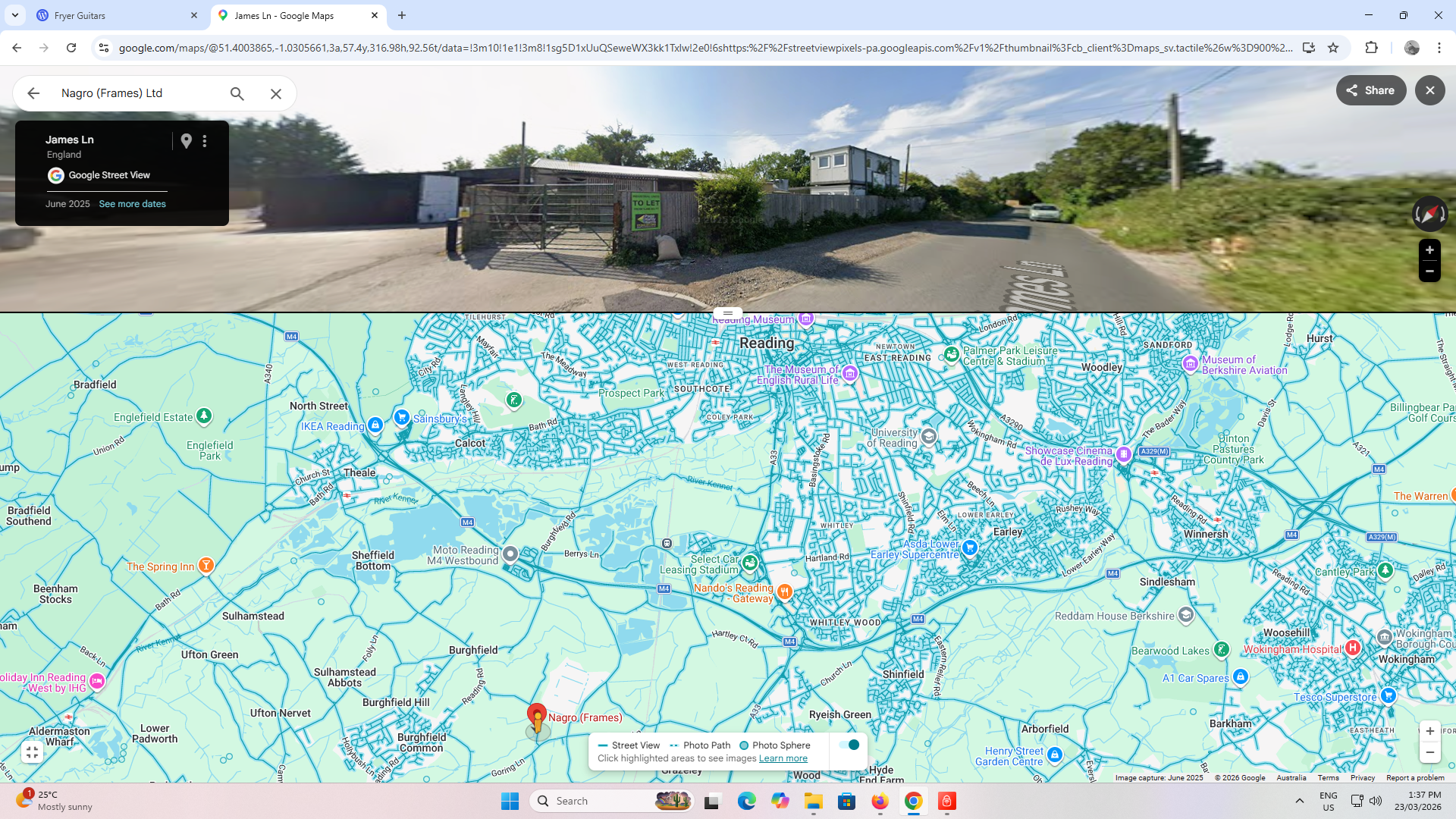Open the See more dates link
The image size is (1456, 819).
(x=132, y=204)
